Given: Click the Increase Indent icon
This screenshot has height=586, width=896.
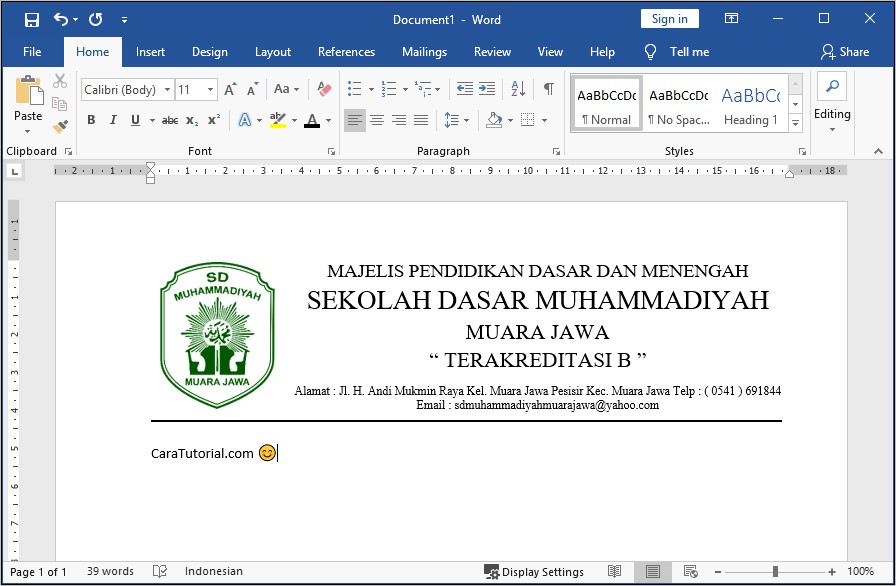Looking at the screenshot, I should (x=487, y=89).
